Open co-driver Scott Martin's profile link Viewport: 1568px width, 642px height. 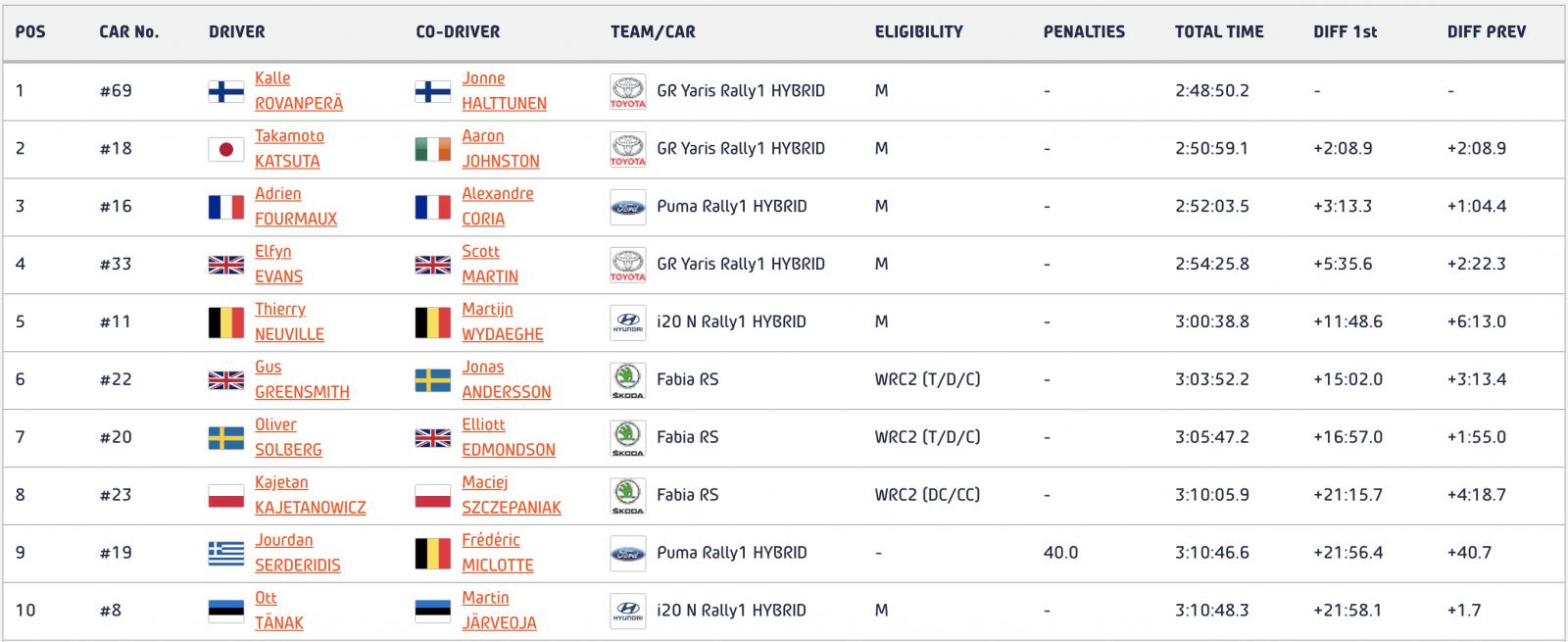point(490,265)
